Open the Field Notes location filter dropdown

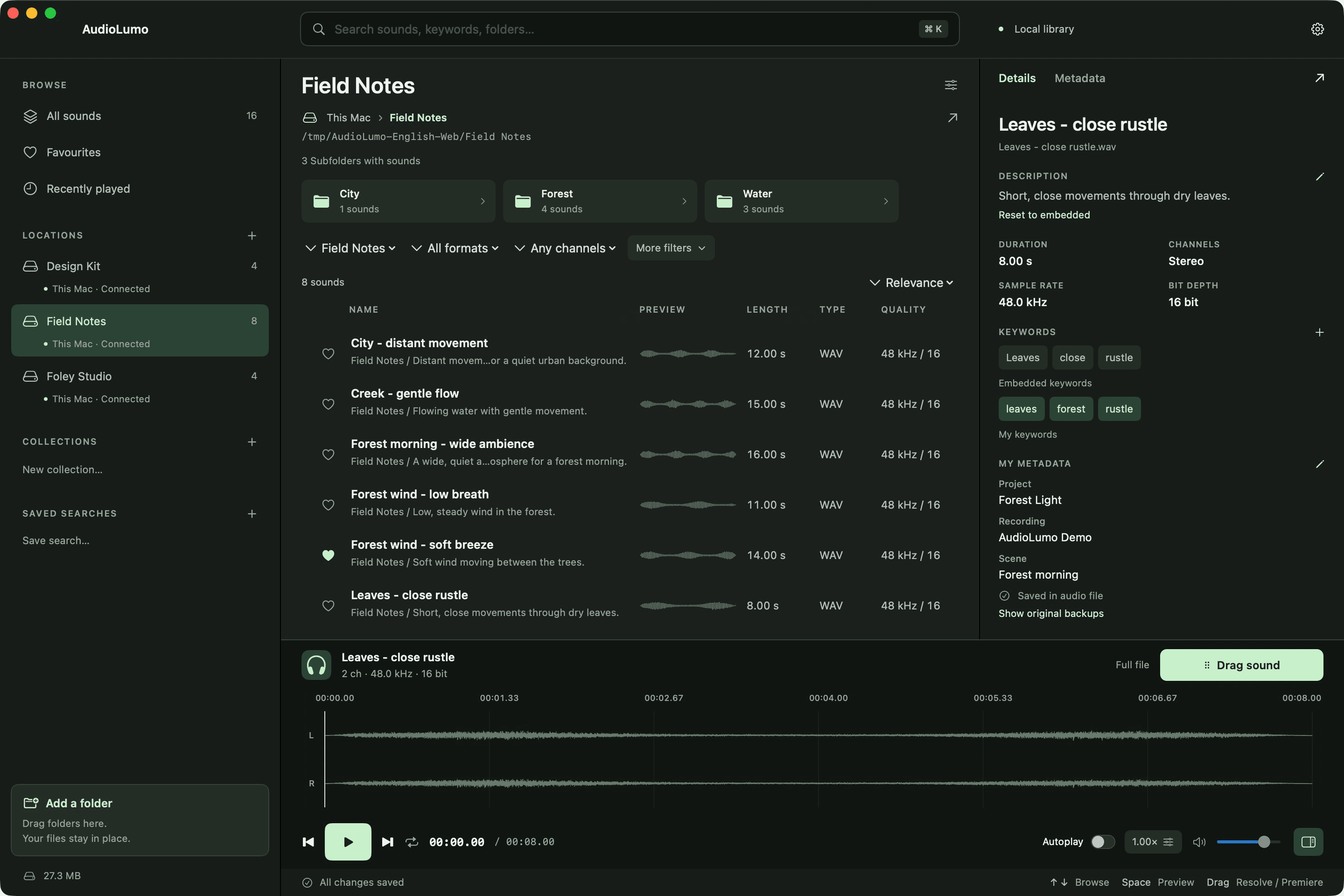coord(350,248)
